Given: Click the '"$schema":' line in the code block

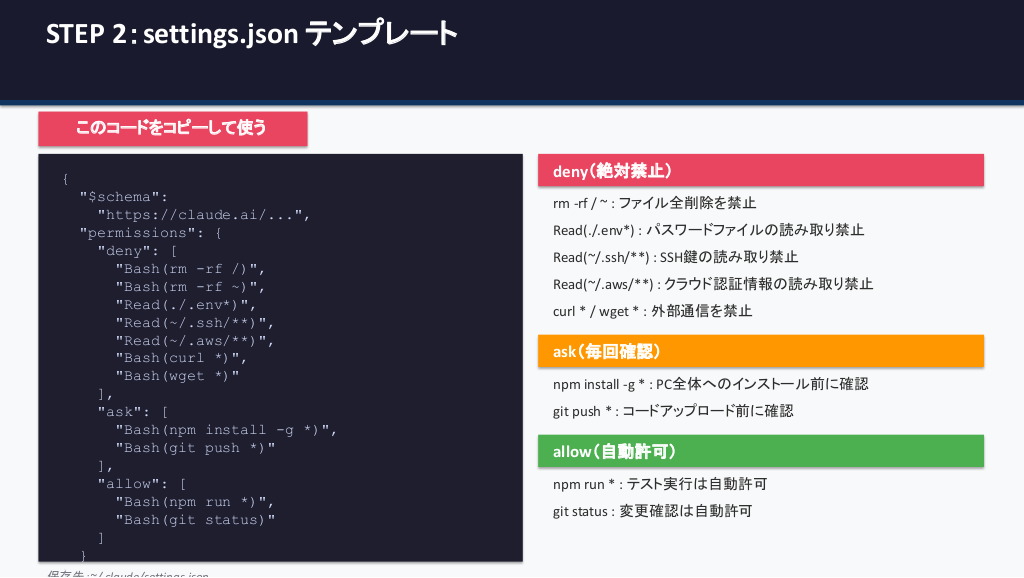Looking at the screenshot, I should tap(124, 196).
